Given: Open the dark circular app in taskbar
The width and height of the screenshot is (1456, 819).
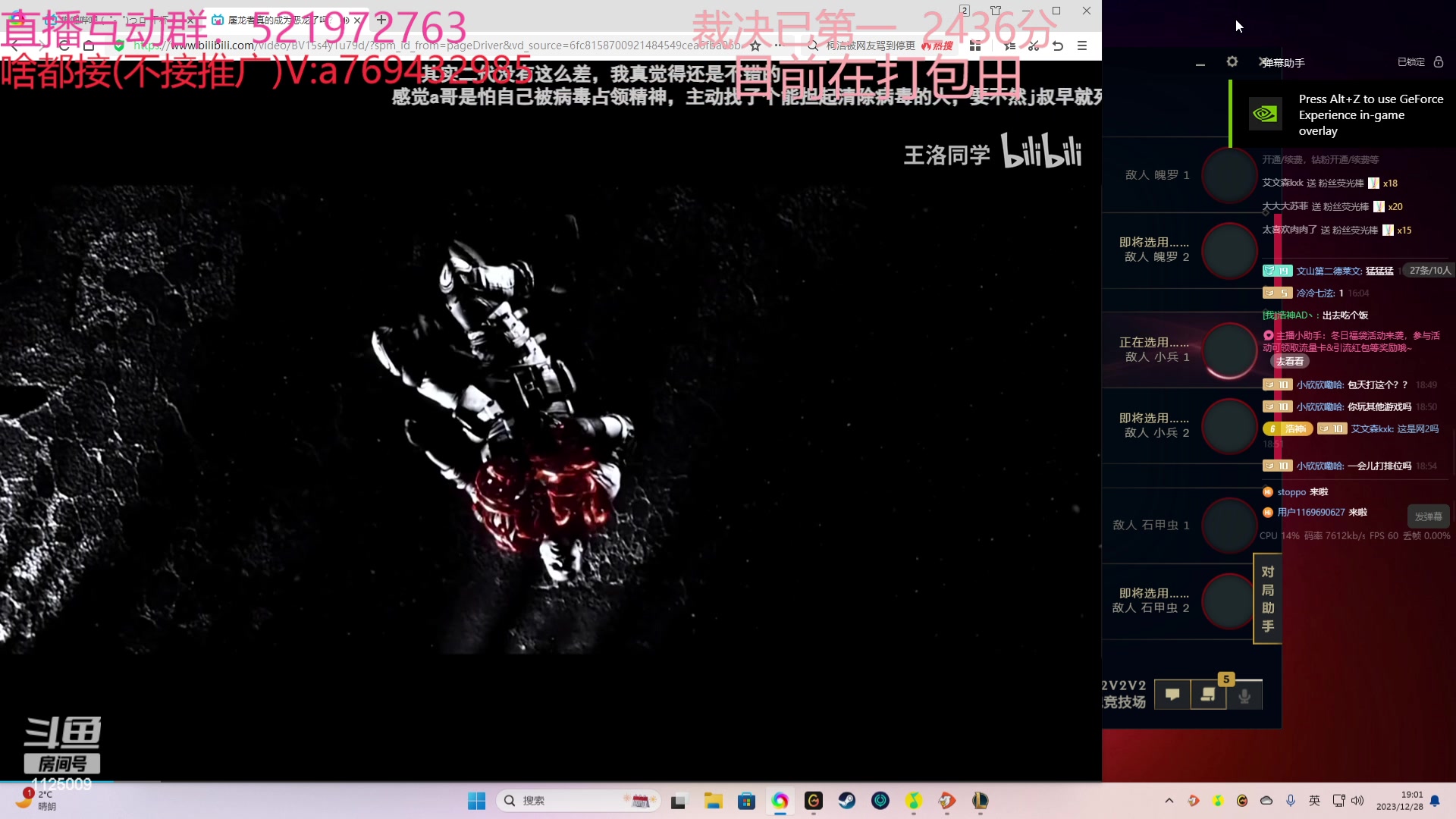Looking at the screenshot, I should coord(880,801).
